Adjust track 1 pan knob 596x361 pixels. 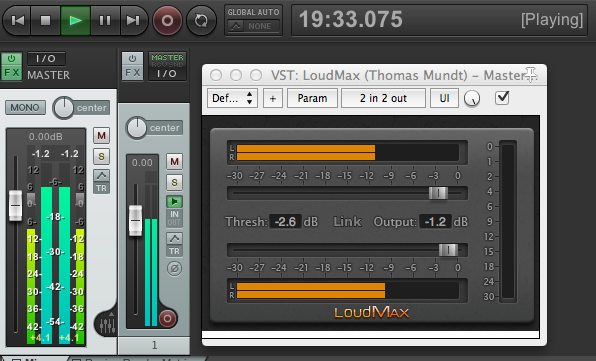[136, 128]
